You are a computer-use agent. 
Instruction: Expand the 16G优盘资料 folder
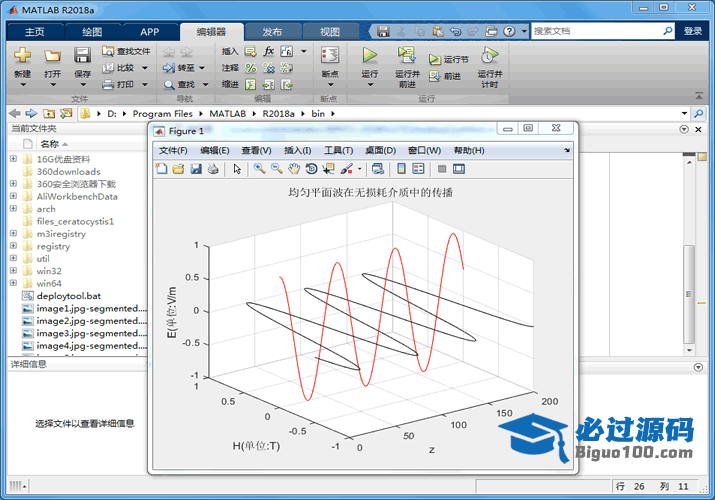pyautogui.click(x=13, y=159)
